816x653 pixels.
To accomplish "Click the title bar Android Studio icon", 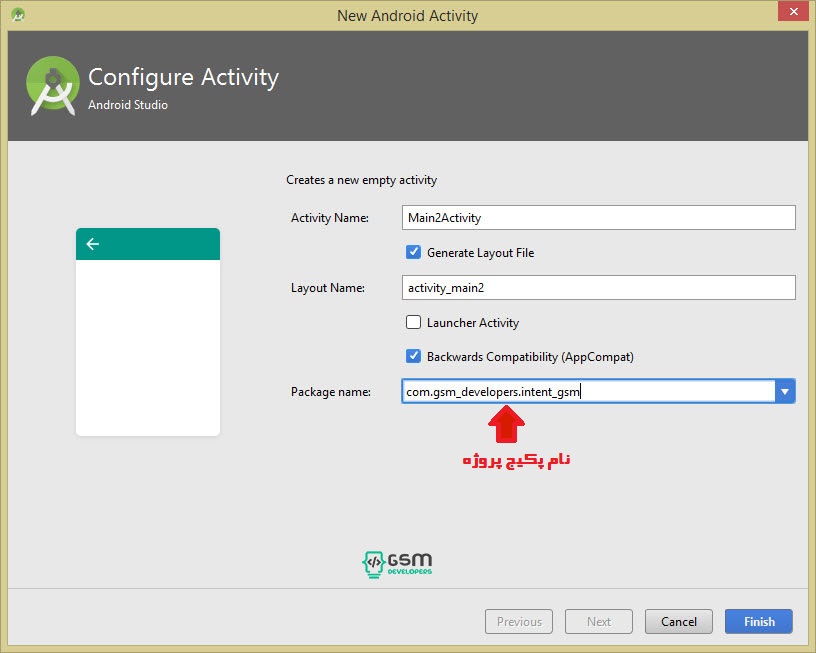I will (18, 15).
